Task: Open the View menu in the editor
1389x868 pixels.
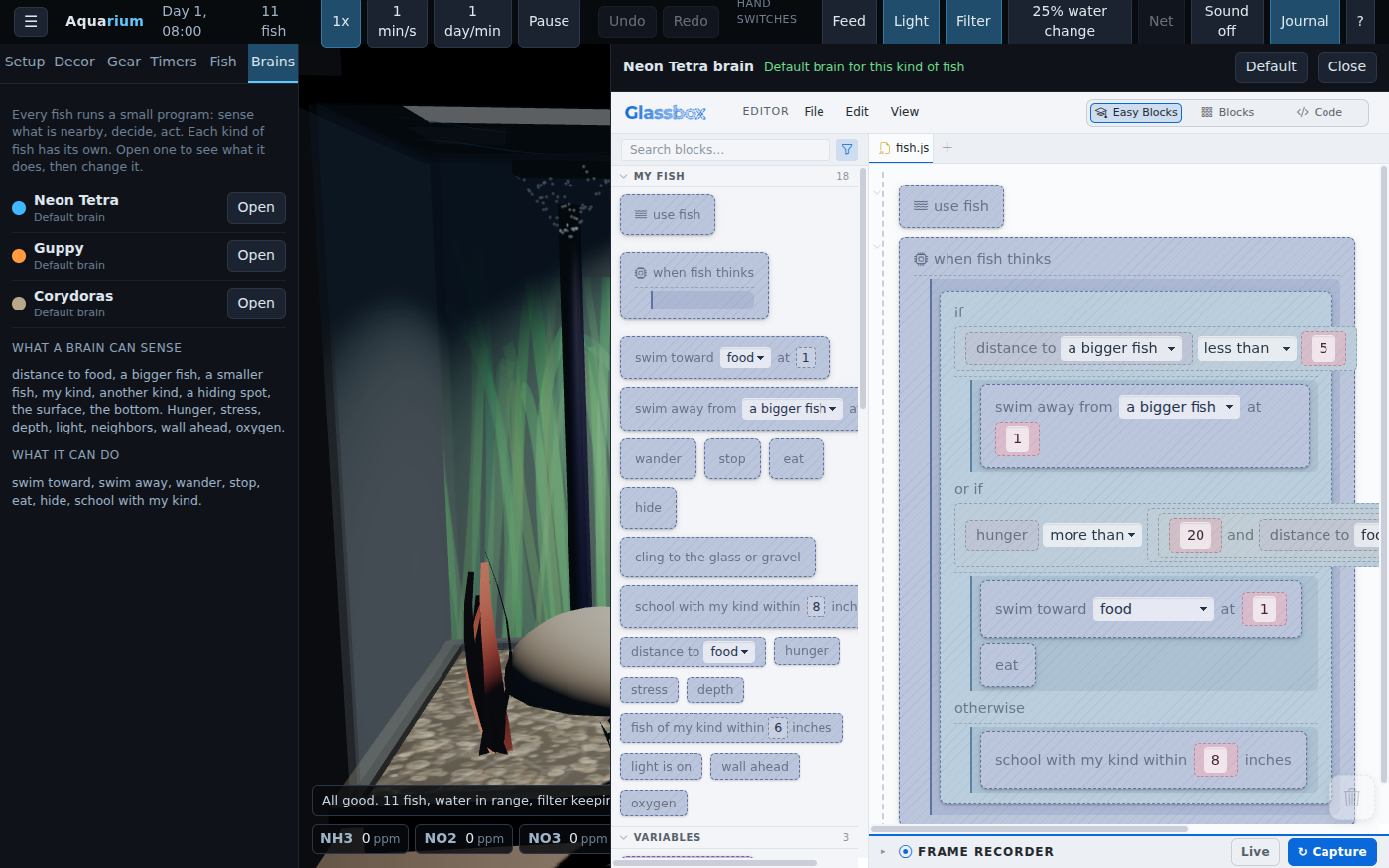Action: [905, 112]
